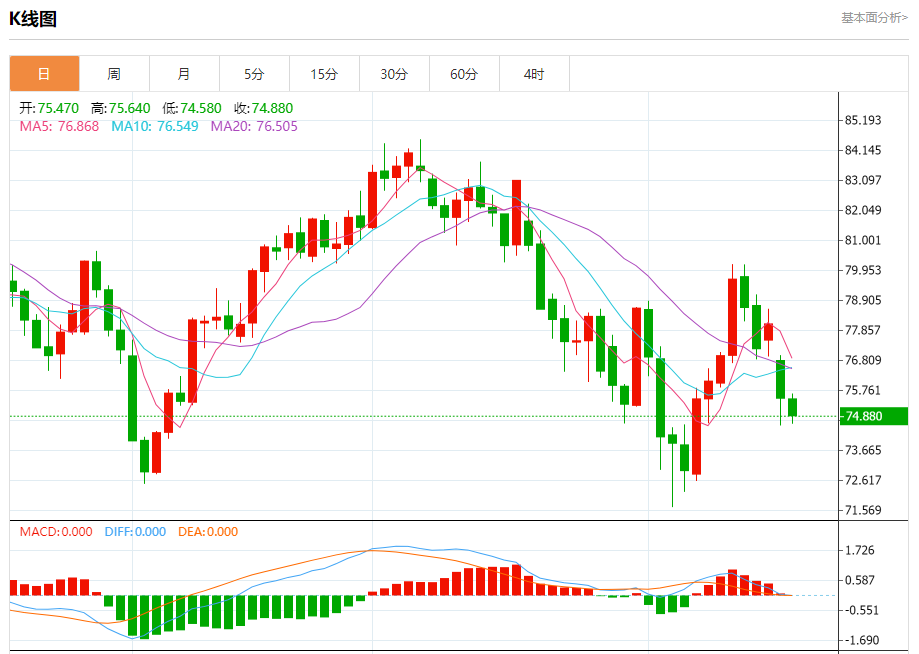919x654 pixels.
Task: Select the 30分 interval tab
Action: (394, 74)
